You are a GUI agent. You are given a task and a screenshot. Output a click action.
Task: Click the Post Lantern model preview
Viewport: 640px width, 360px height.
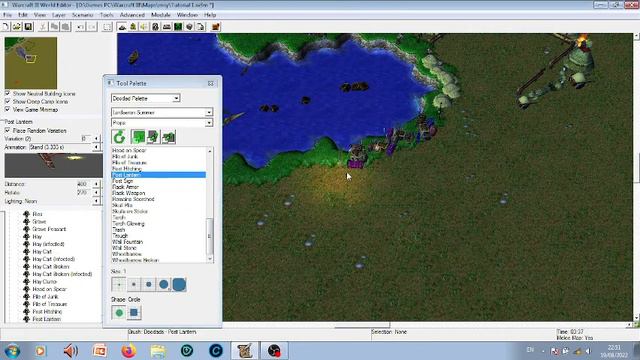[53, 165]
